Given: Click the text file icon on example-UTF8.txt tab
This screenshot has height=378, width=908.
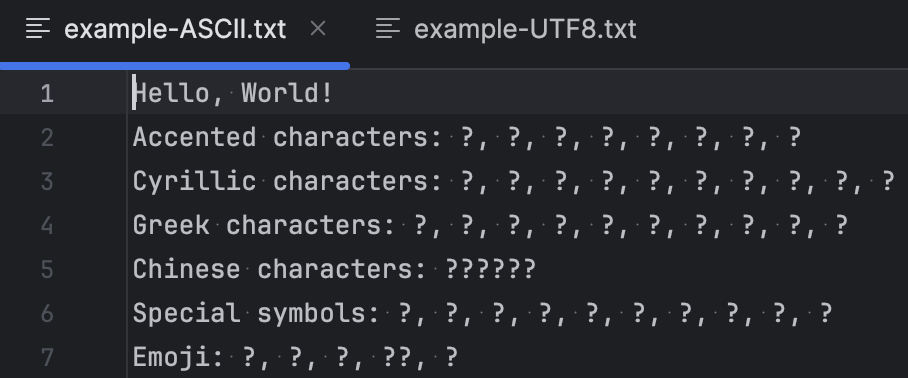Looking at the screenshot, I should 388,29.
